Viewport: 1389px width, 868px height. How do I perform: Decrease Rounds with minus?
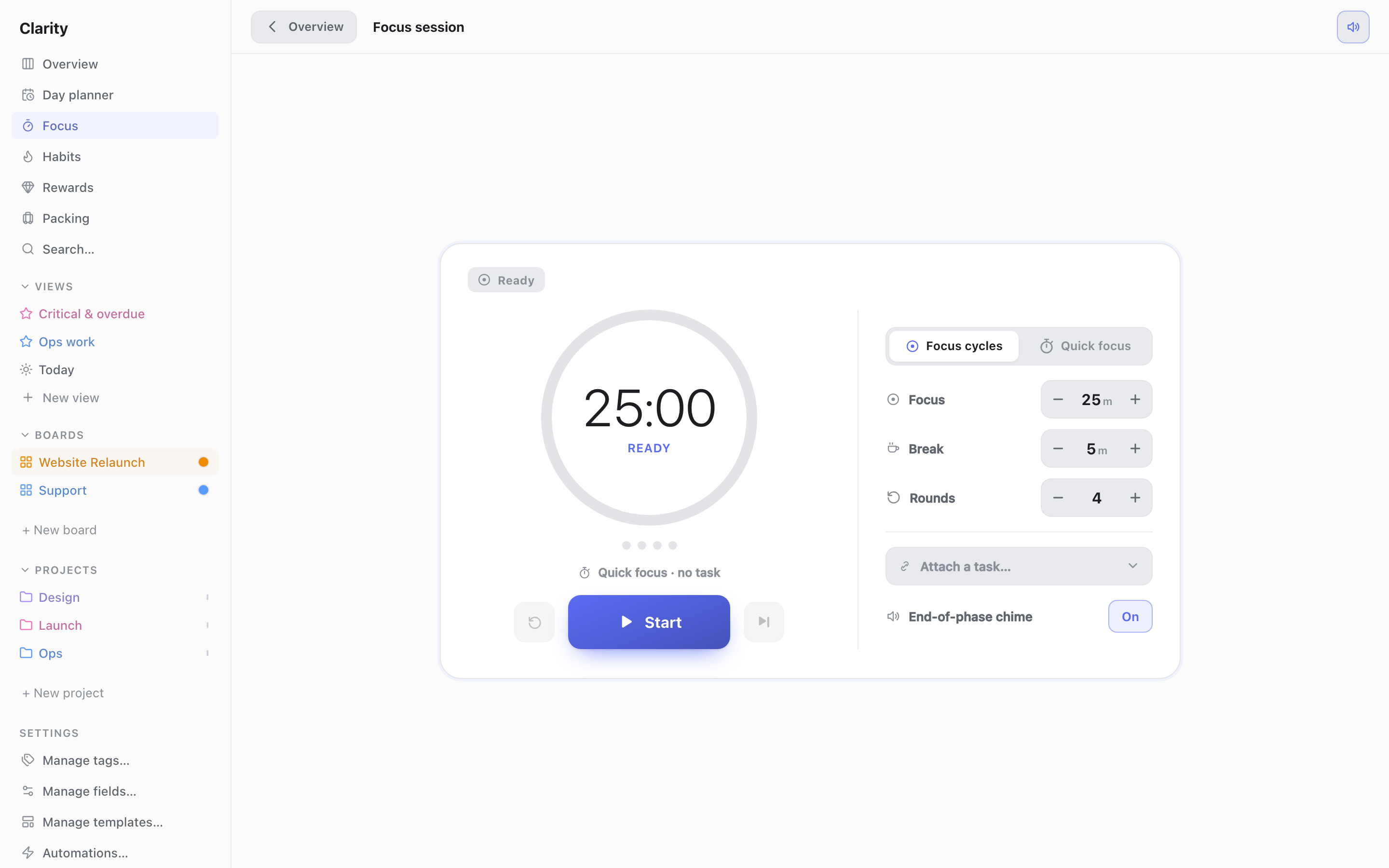coord(1058,498)
